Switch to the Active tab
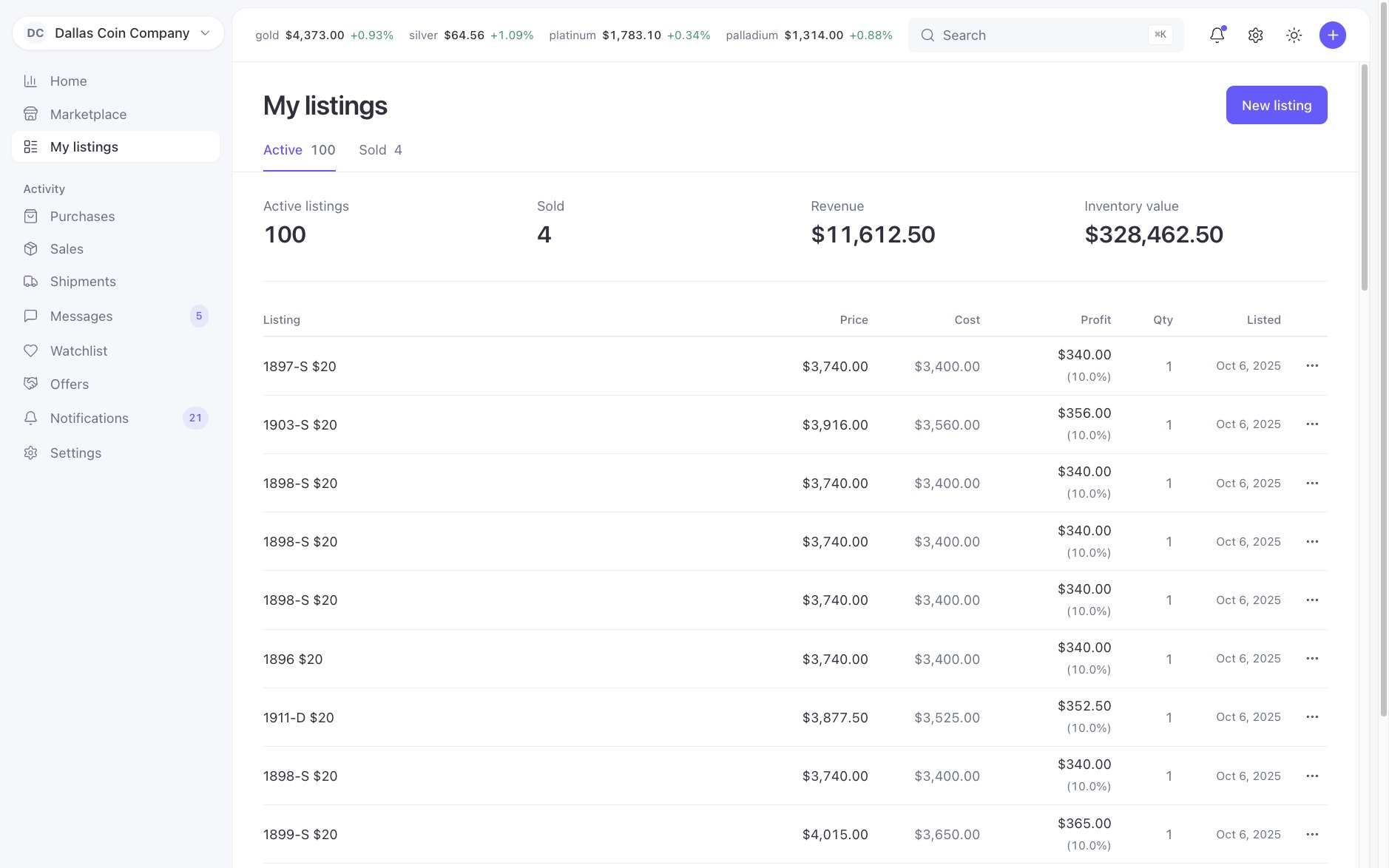This screenshot has width=1389, height=868. [299, 150]
